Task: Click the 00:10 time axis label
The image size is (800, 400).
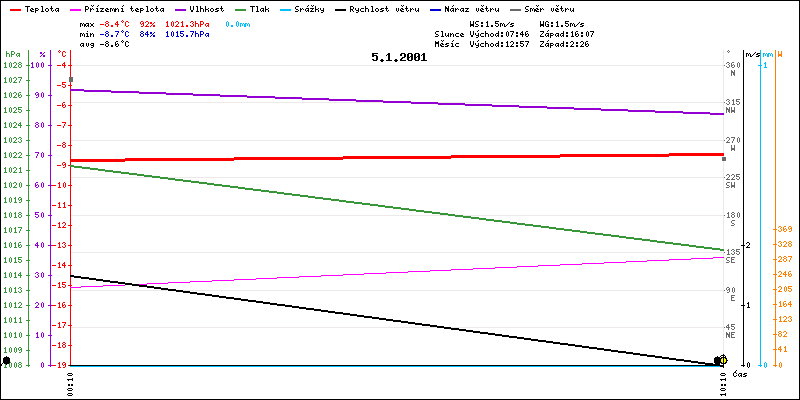Action: pyautogui.click(x=70, y=382)
